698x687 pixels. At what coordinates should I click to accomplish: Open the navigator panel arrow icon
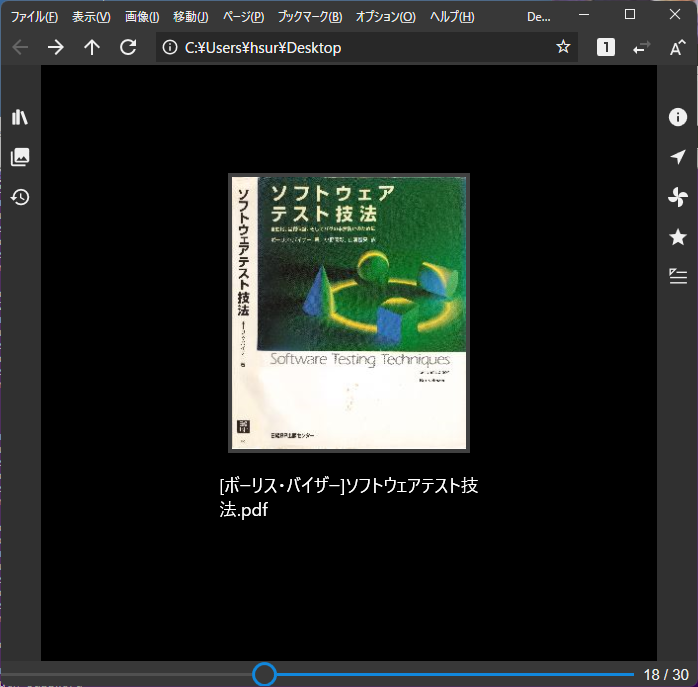(678, 157)
